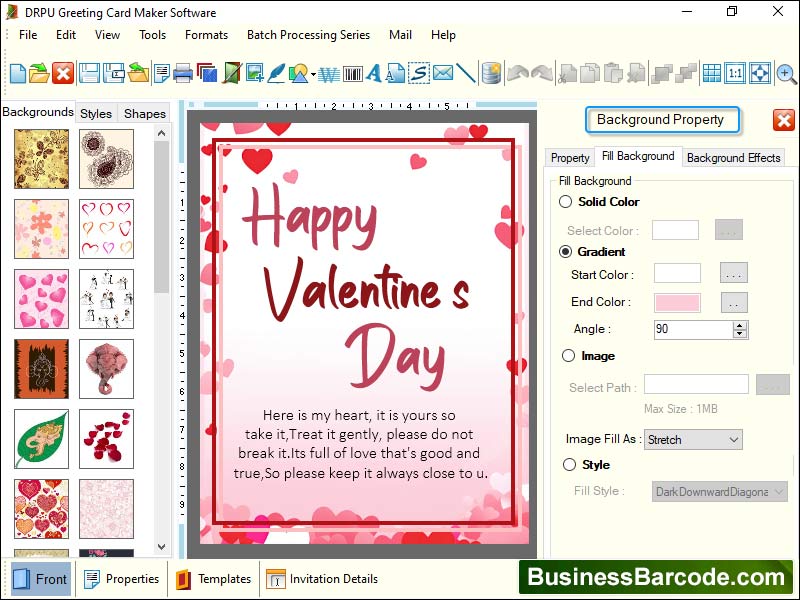Image resolution: width=800 pixels, height=600 pixels.
Task: Select Solid Color fill background
Action: click(x=566, y=201)
